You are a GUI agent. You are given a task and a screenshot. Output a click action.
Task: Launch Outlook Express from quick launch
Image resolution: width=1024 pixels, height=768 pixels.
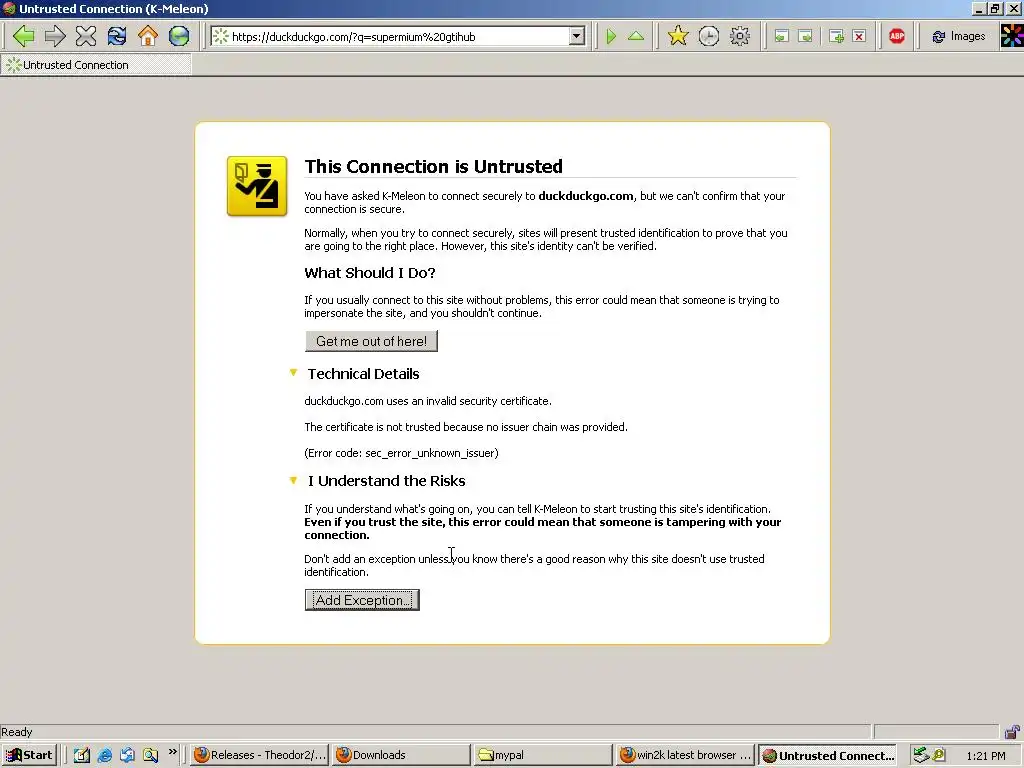click(127, 755)
